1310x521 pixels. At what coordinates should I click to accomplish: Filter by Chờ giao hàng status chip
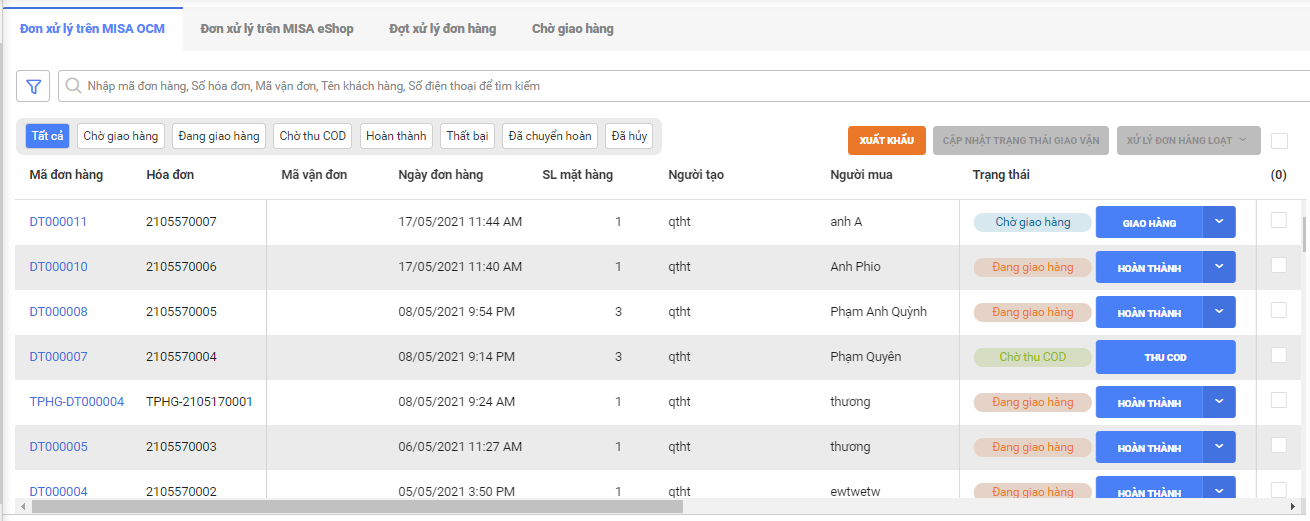(121, 136)
